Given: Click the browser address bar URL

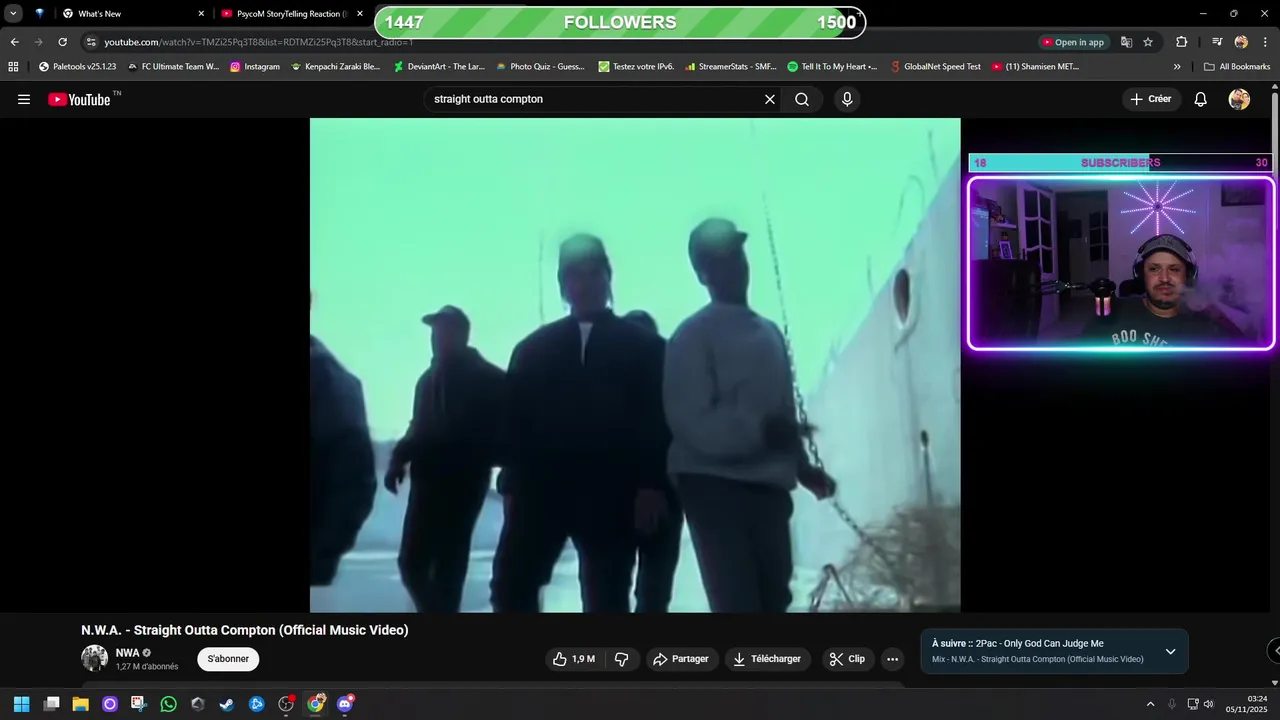Looking at the screenshot, I should point(258,42).
